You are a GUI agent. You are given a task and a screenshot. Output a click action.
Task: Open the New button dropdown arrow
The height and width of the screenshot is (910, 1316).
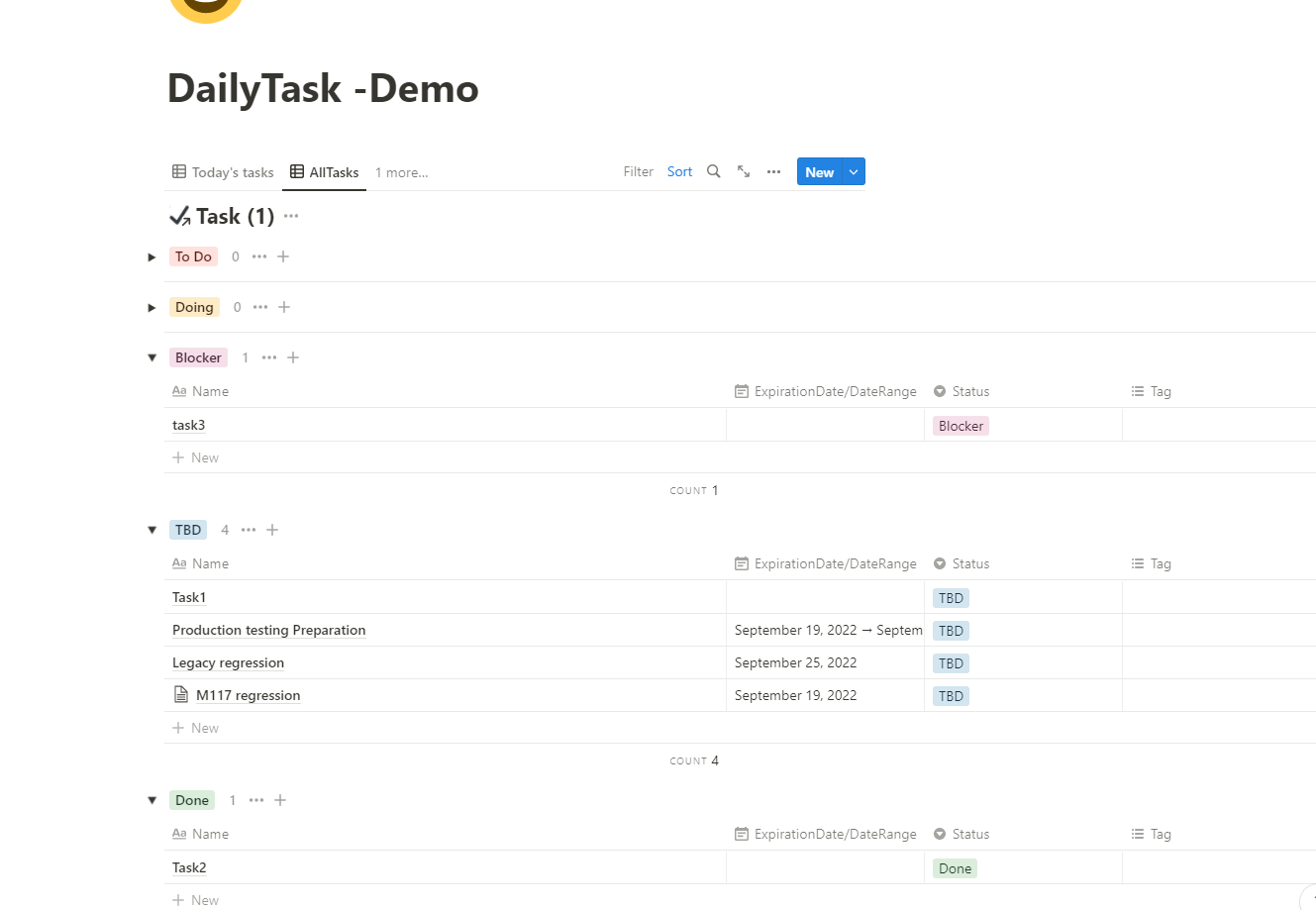[854, 171]
